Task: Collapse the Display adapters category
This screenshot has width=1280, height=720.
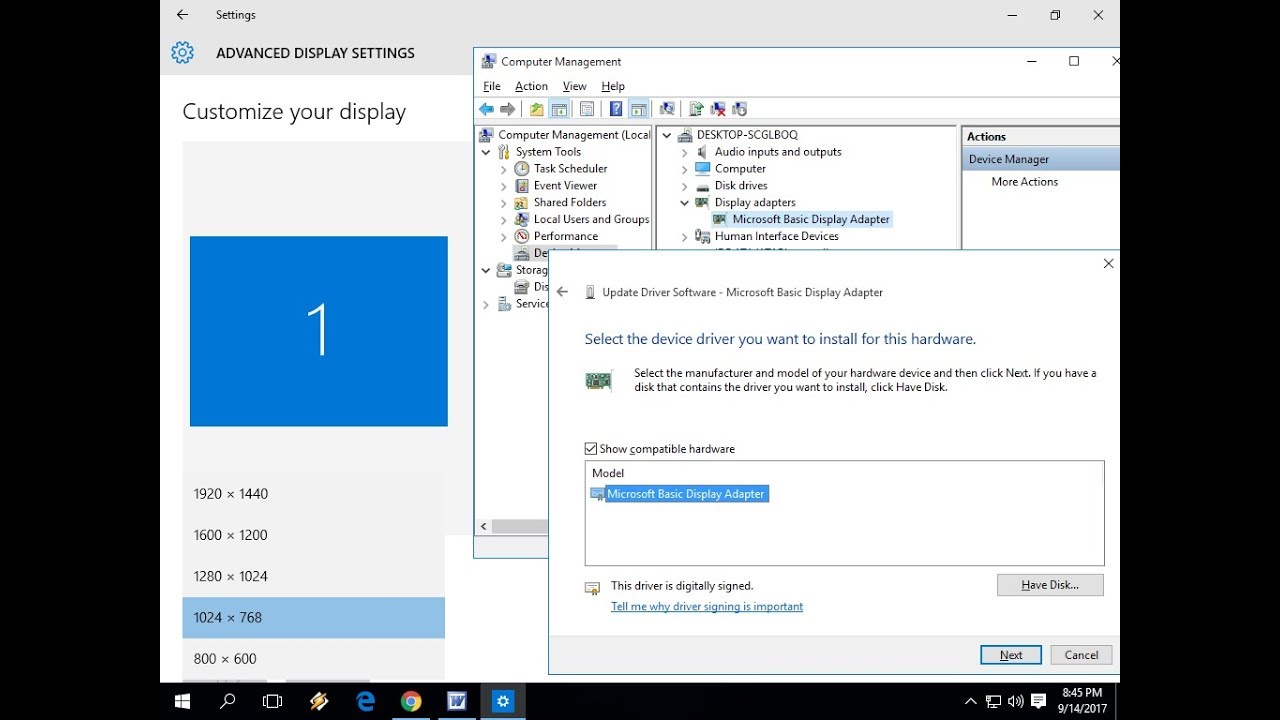Action: click(x=685, y=203)
